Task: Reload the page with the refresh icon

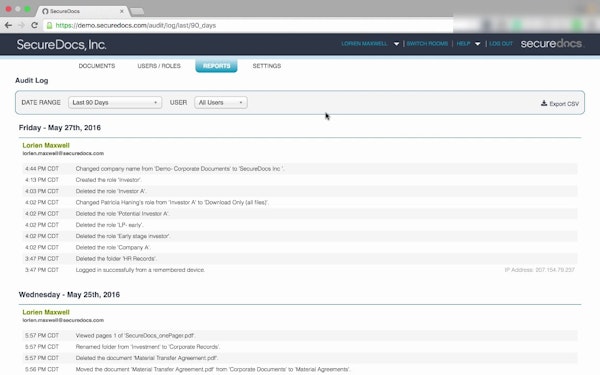Action: click(34, 25)
